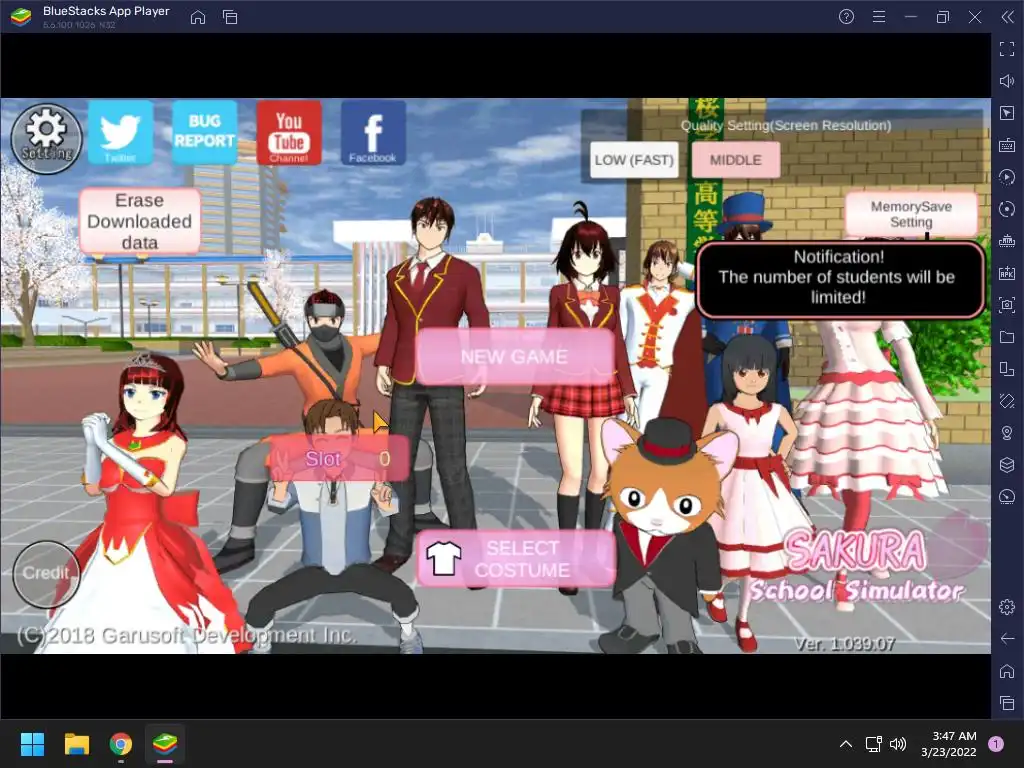
Task: Click the sidebar back arrow icon
Action: click(x=1007, y=639)
